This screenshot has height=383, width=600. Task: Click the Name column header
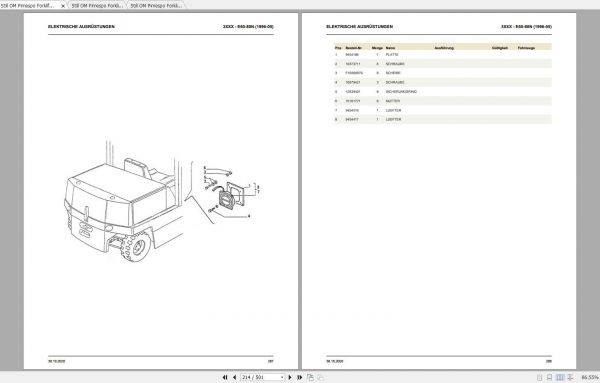390,48
